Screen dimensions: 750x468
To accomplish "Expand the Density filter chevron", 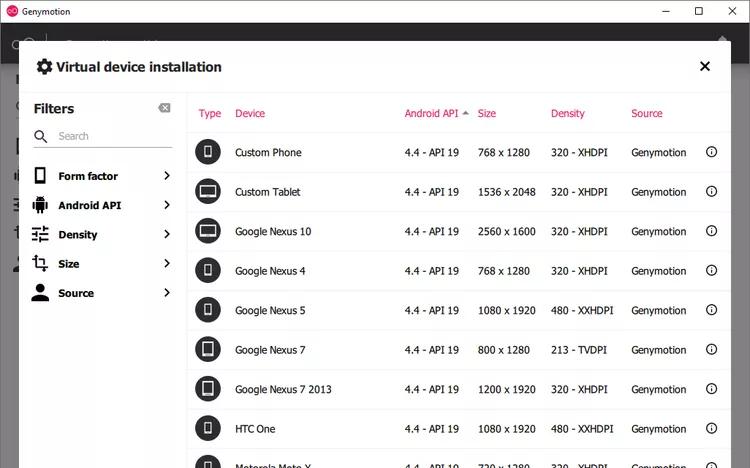I will click(x=166, y=234).
